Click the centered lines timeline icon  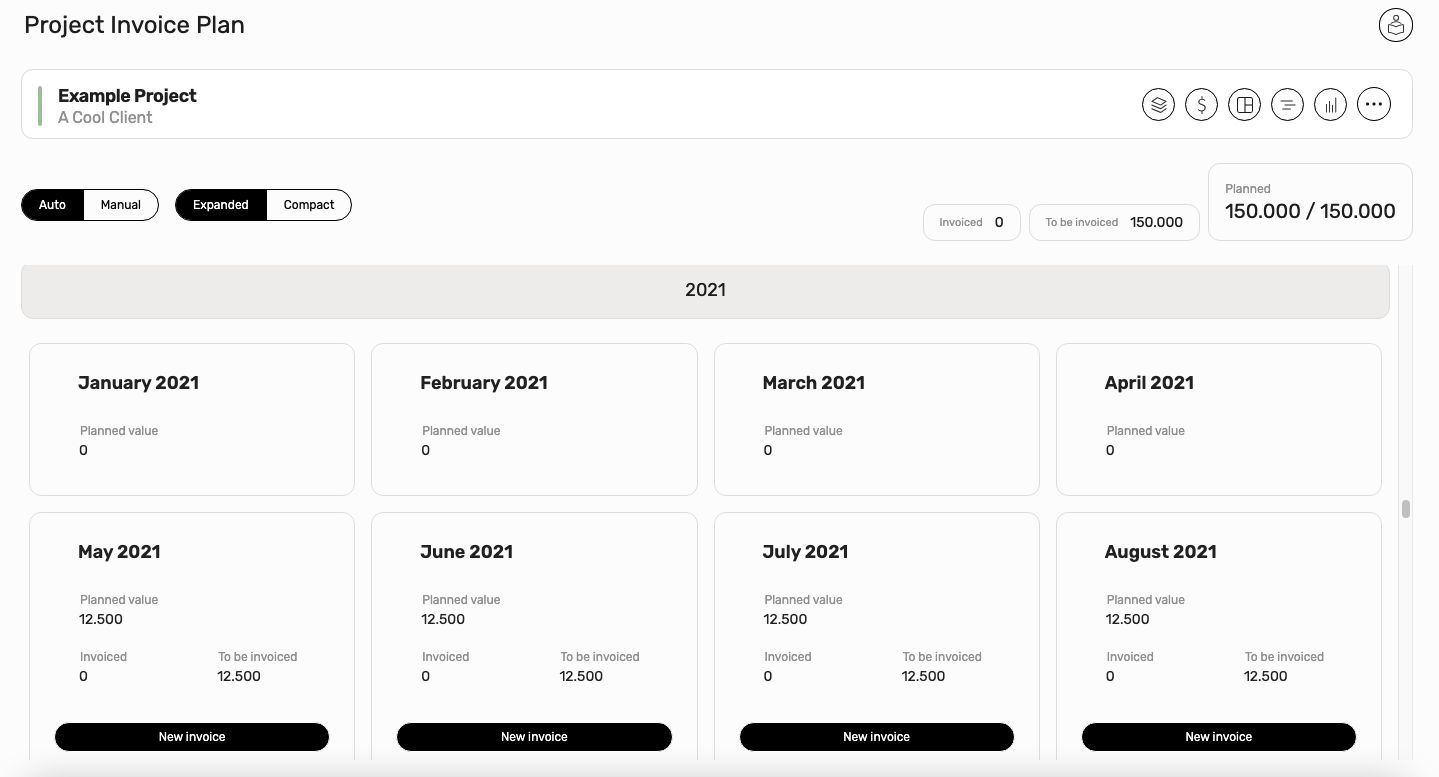pyautogui.click(x=1287, y=104)
